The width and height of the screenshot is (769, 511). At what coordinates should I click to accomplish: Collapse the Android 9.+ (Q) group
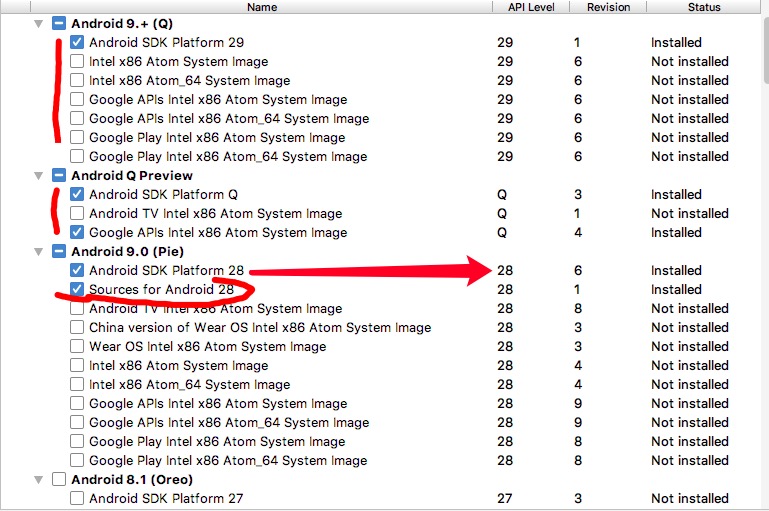(39, 24)
